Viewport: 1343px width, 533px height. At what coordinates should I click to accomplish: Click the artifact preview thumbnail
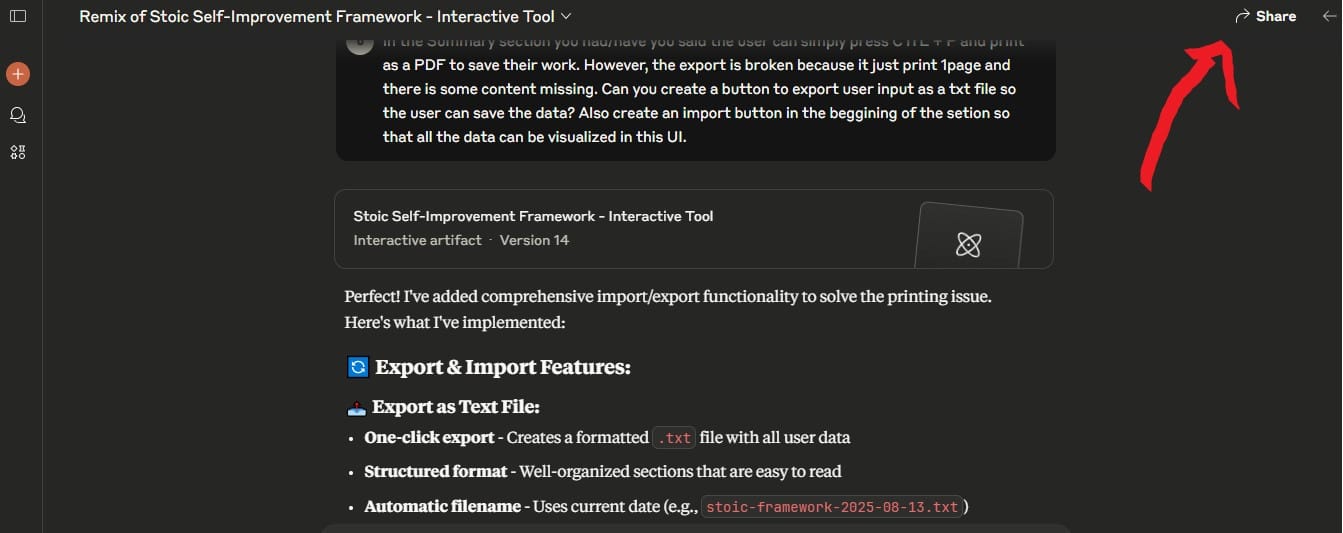pos(969,237)
